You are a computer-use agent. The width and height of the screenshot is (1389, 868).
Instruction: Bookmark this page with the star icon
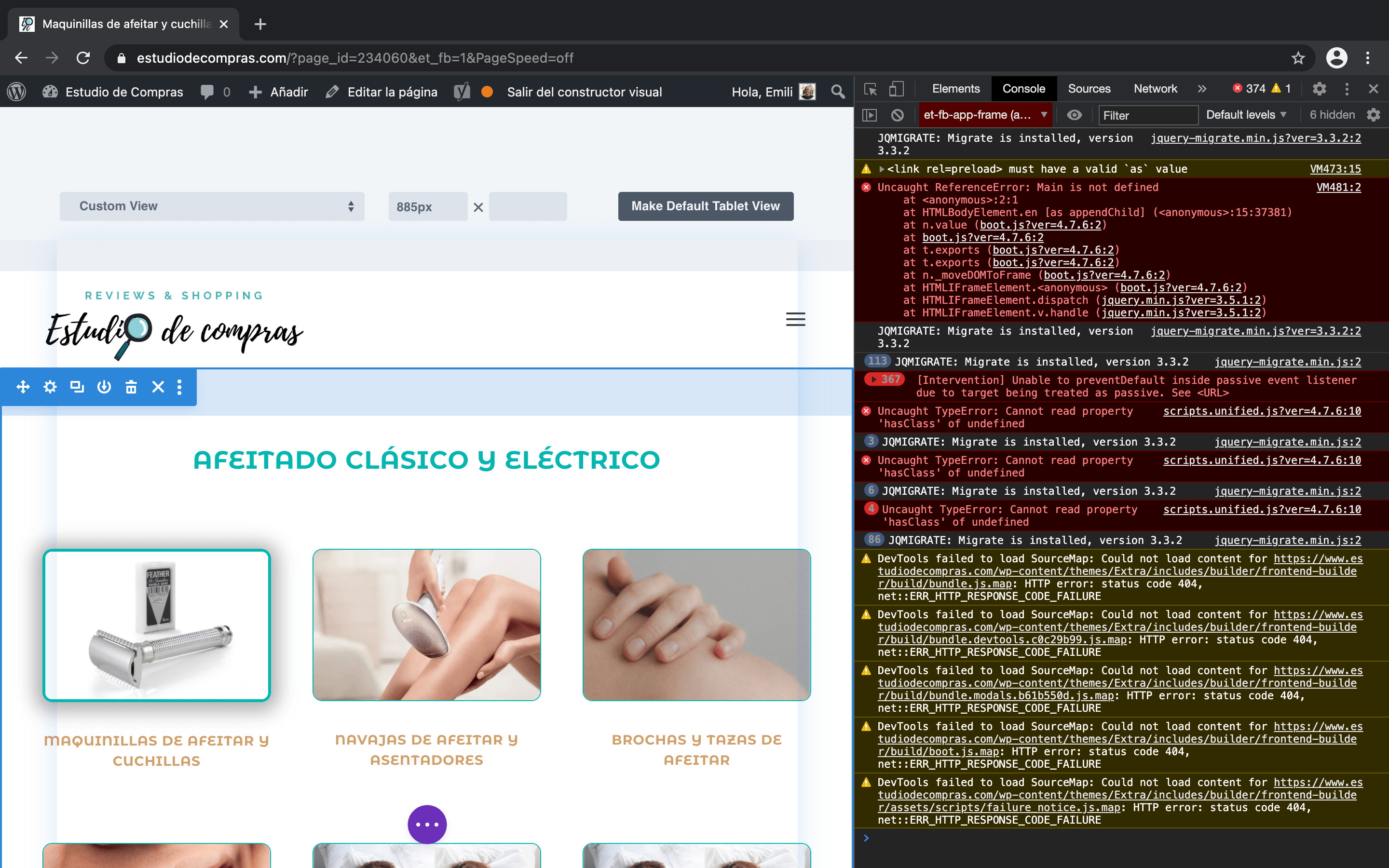pyautogui.click(x=1298, y=58)
